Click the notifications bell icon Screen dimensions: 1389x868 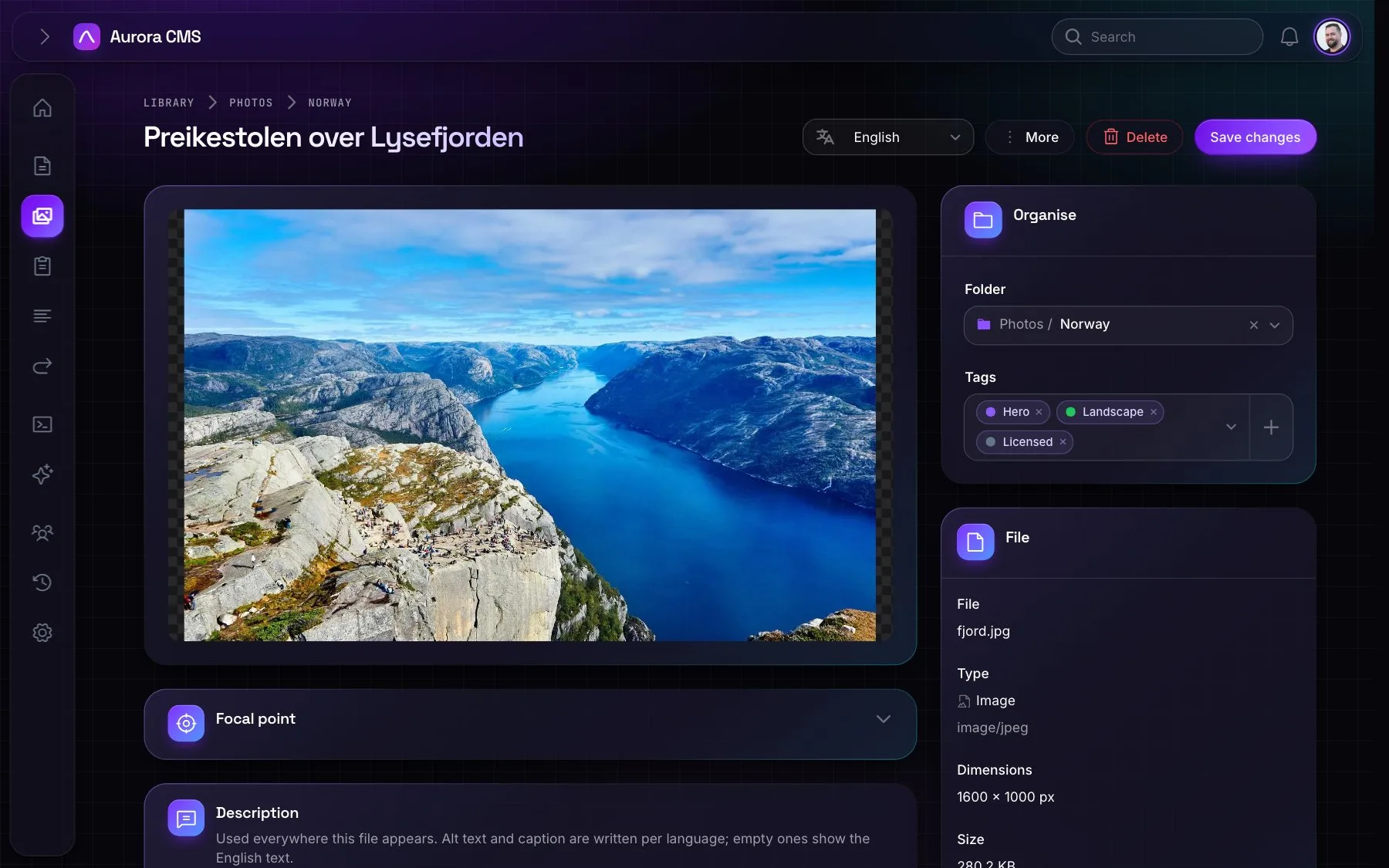1289,37
